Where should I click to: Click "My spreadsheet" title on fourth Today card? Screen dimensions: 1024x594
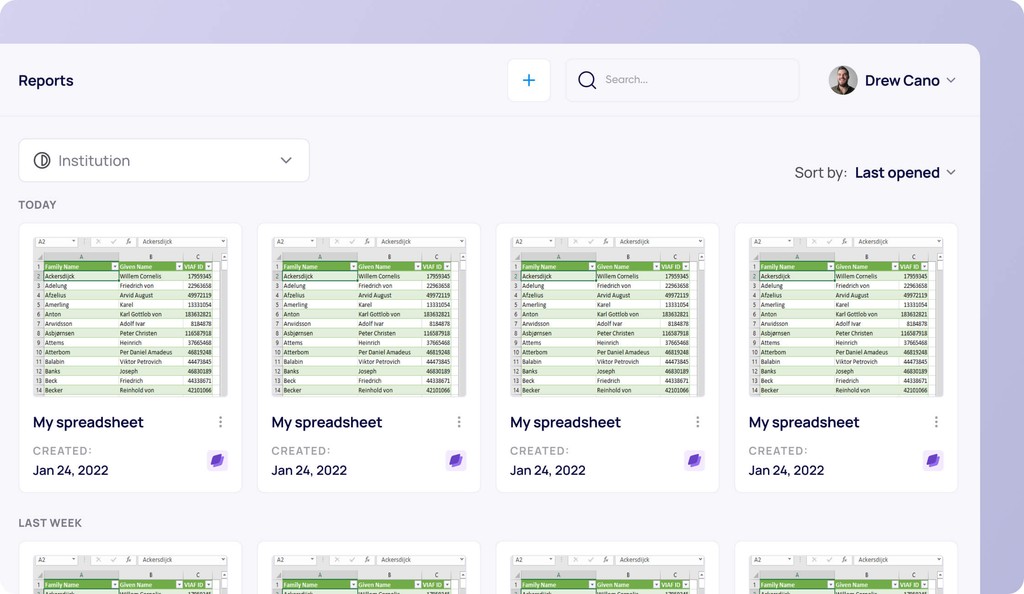[x=804, y=422]
